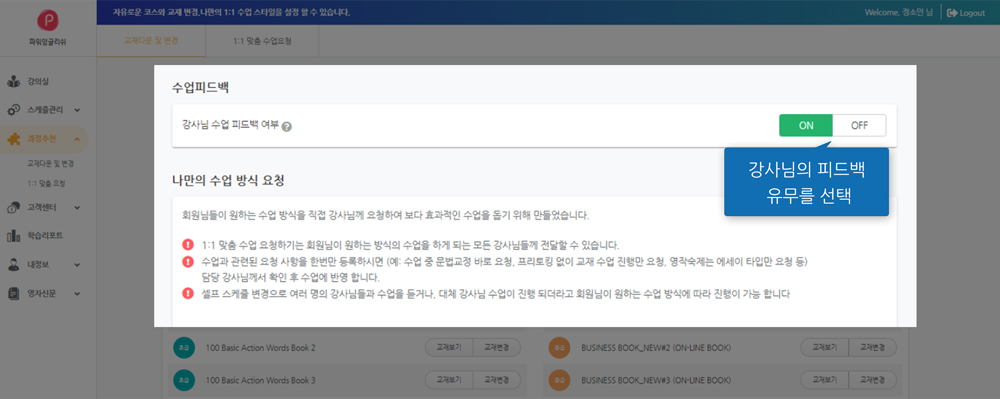Click the first red warning icon

point(188,245)
